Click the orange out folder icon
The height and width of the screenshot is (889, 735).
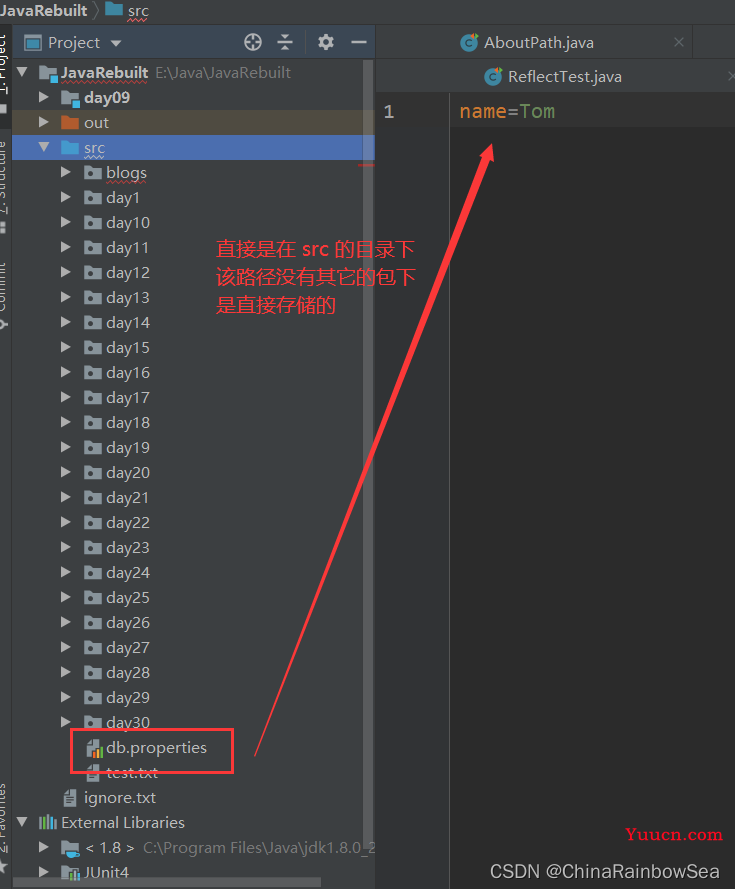pyautogui.click(x=69, y=123)
